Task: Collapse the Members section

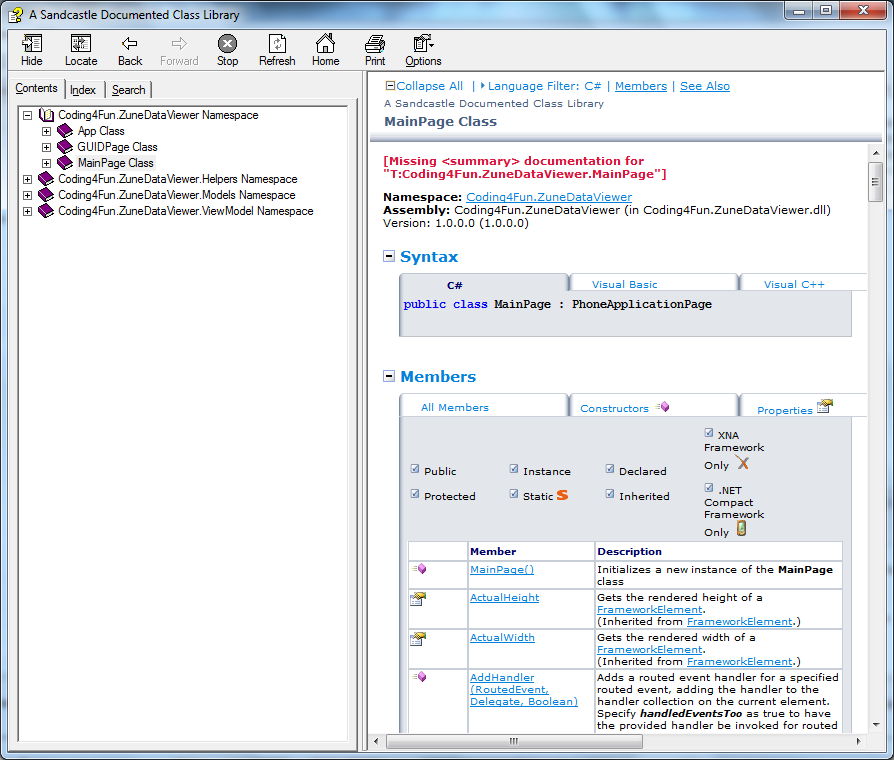Action: (389, 376)
